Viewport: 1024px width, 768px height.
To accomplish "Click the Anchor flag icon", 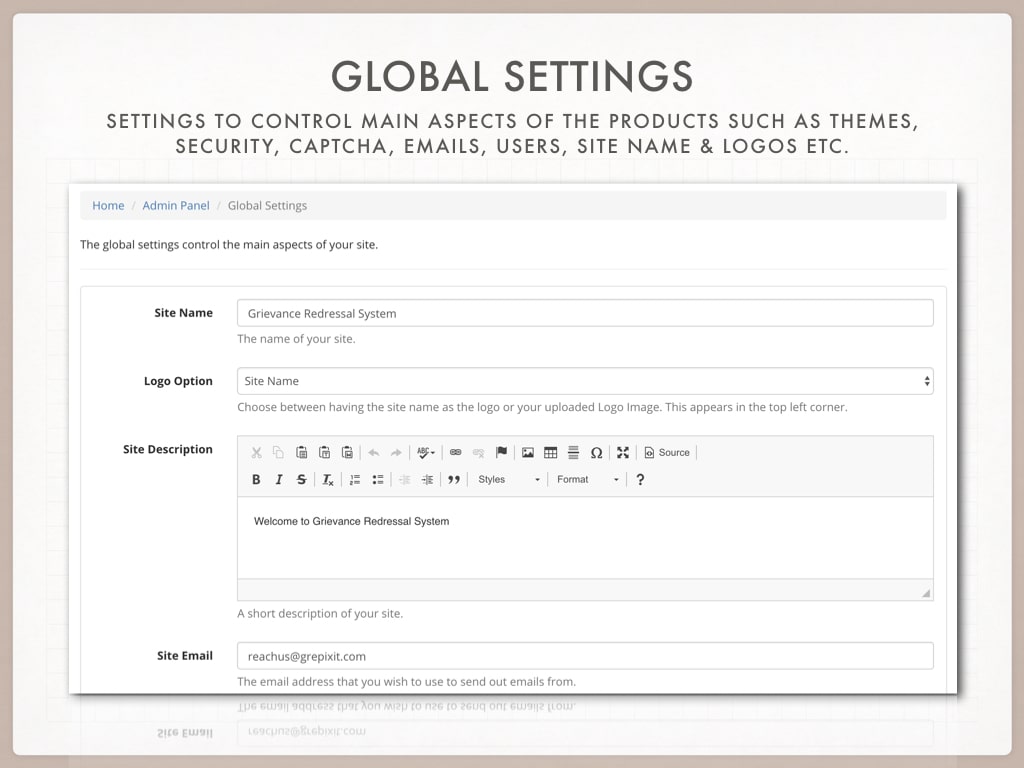I will (501, 453).
